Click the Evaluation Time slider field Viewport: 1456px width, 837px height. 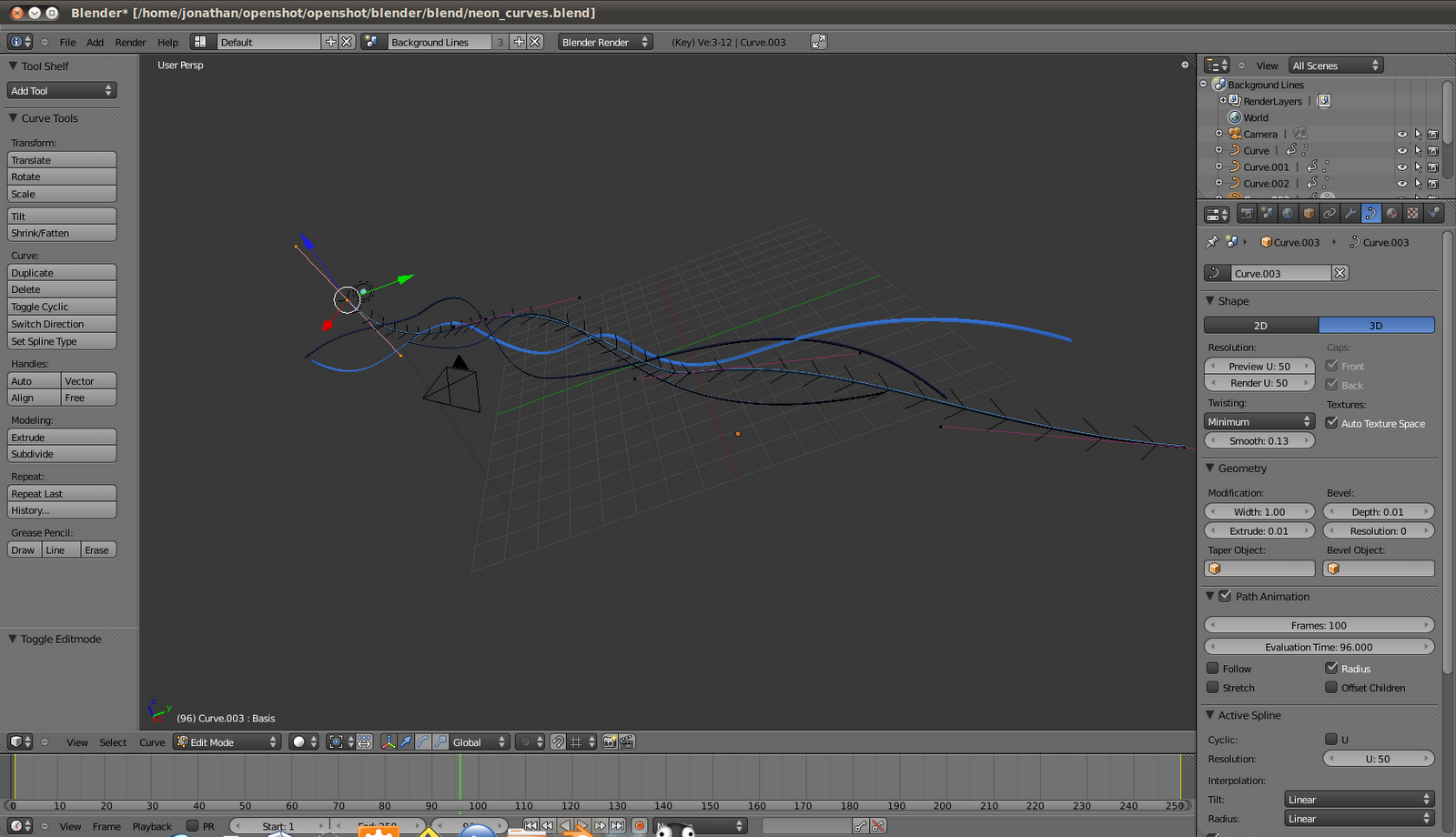pyautogui.click(x=1319, y=648)
